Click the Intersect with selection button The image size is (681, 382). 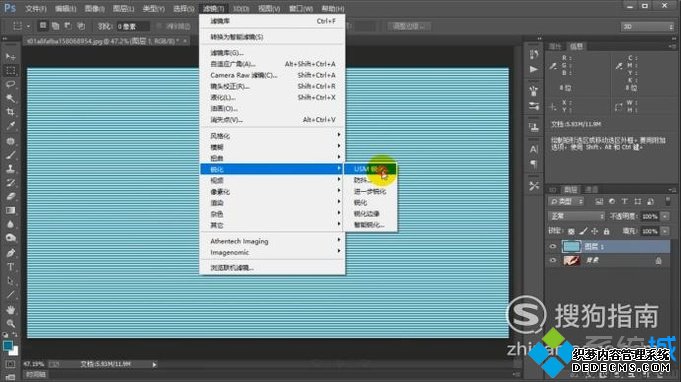pos(81,26)
